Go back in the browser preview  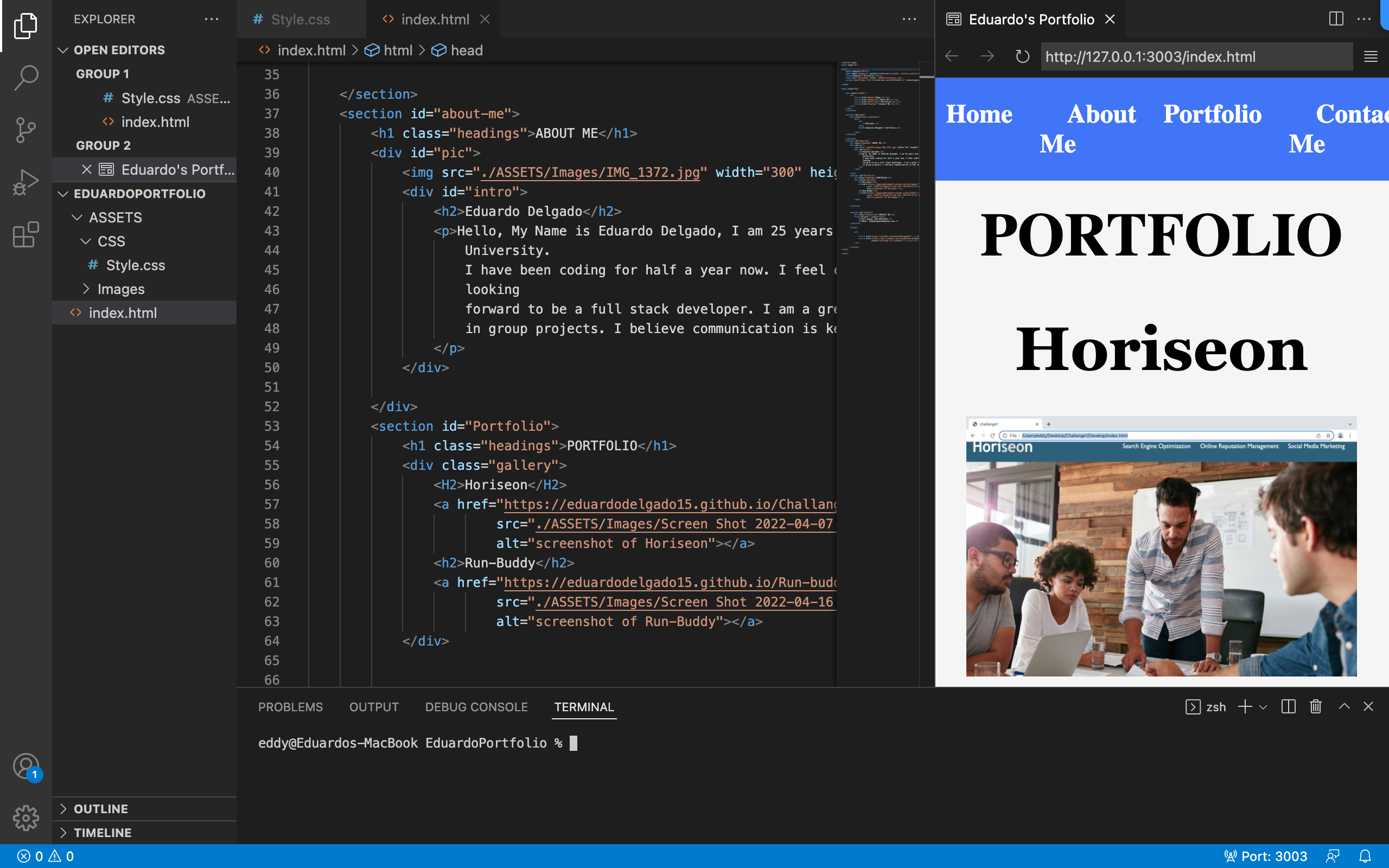(x=952, y=56)
